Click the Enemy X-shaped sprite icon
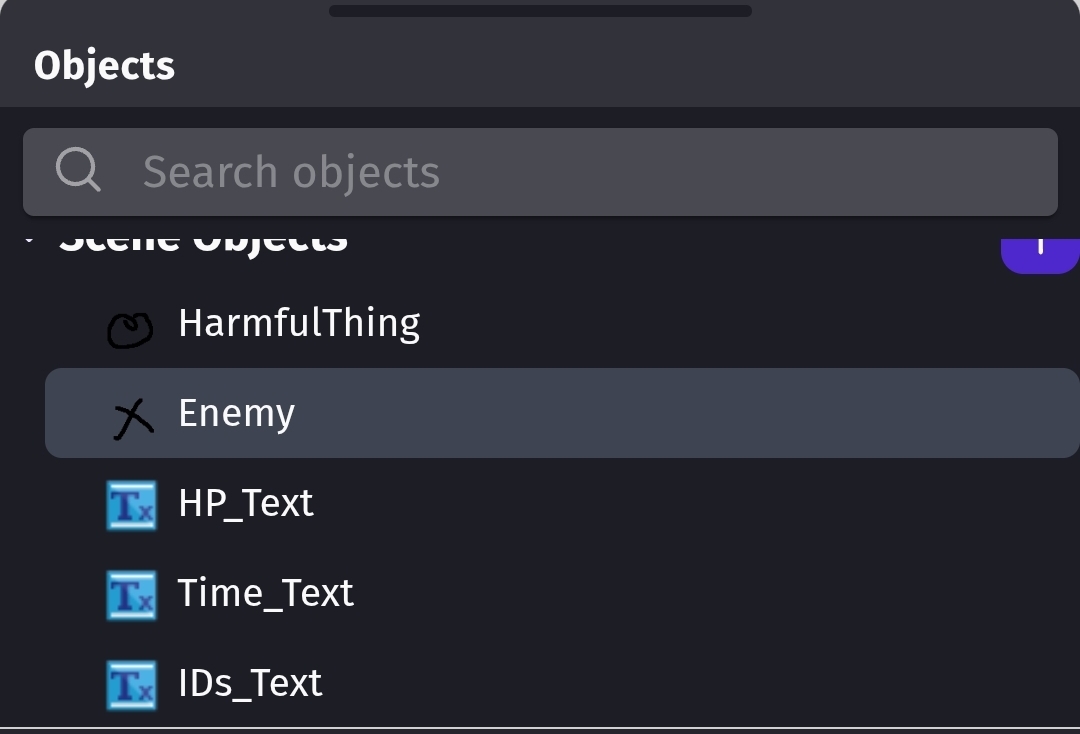Viewport: 1080px width, 734px height. (132, 417)
